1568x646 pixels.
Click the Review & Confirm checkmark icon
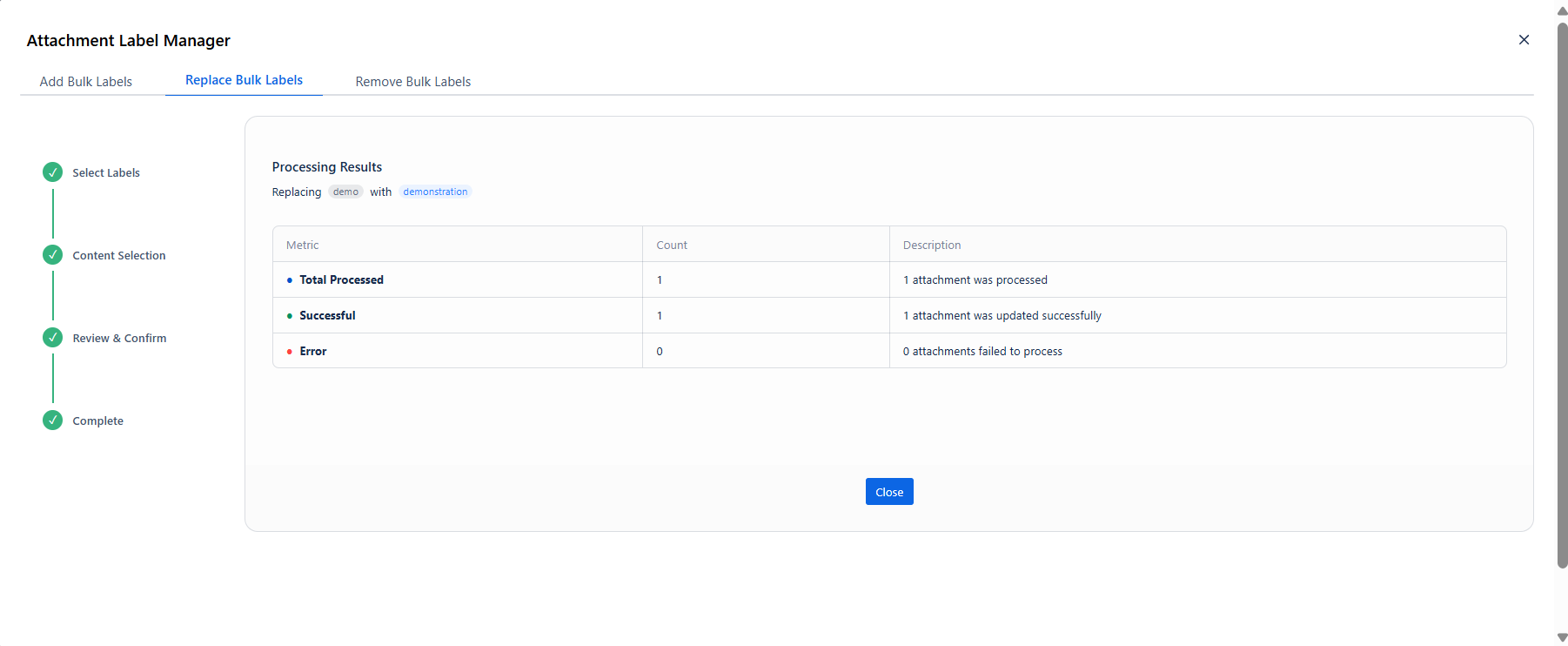(52, 337)
